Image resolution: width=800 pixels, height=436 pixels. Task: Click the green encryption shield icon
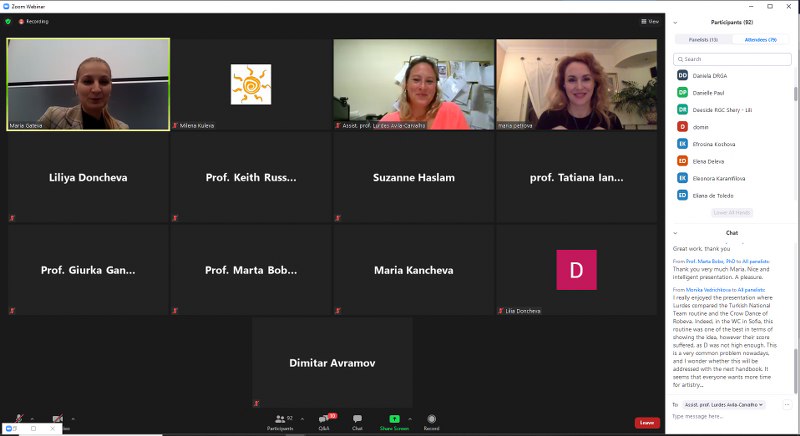pyautogui.click(x=8, y=21)
